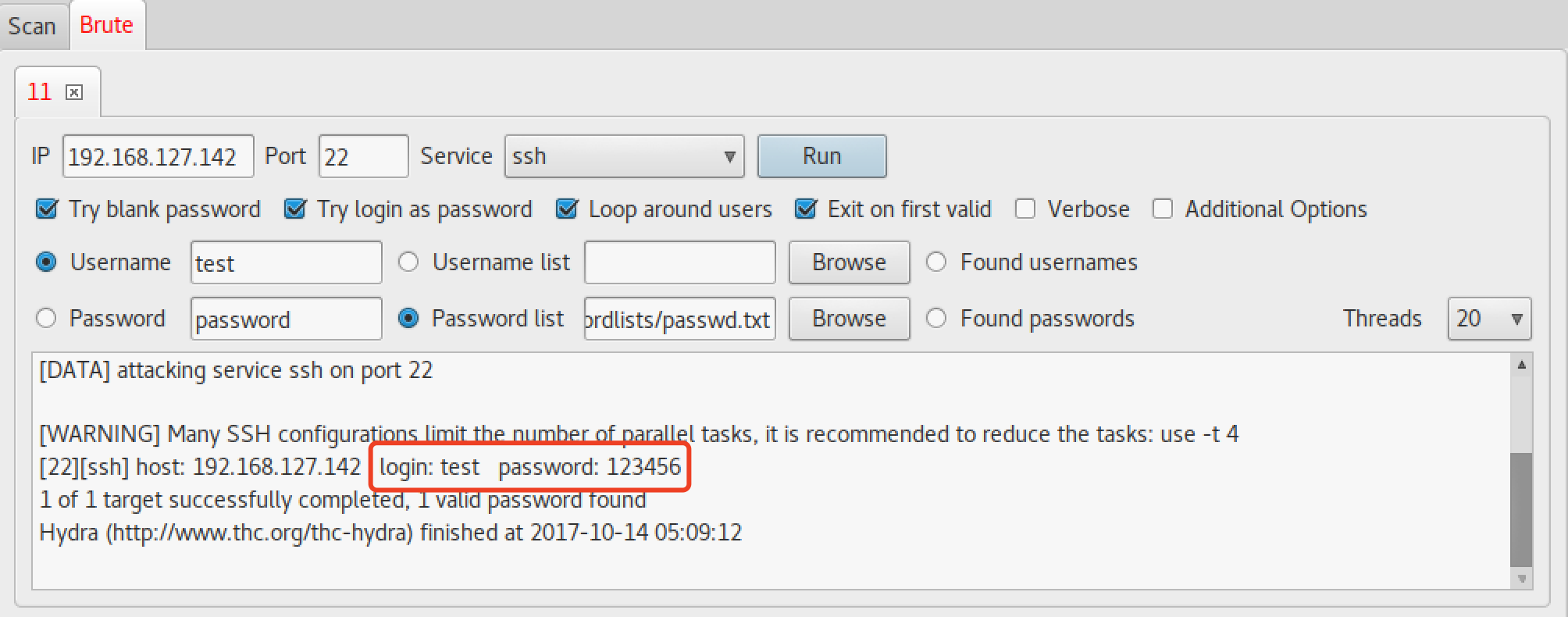The image size is (1568, 617).
Task: Toggle Try blank password checkbox
Action: (47, 209)
